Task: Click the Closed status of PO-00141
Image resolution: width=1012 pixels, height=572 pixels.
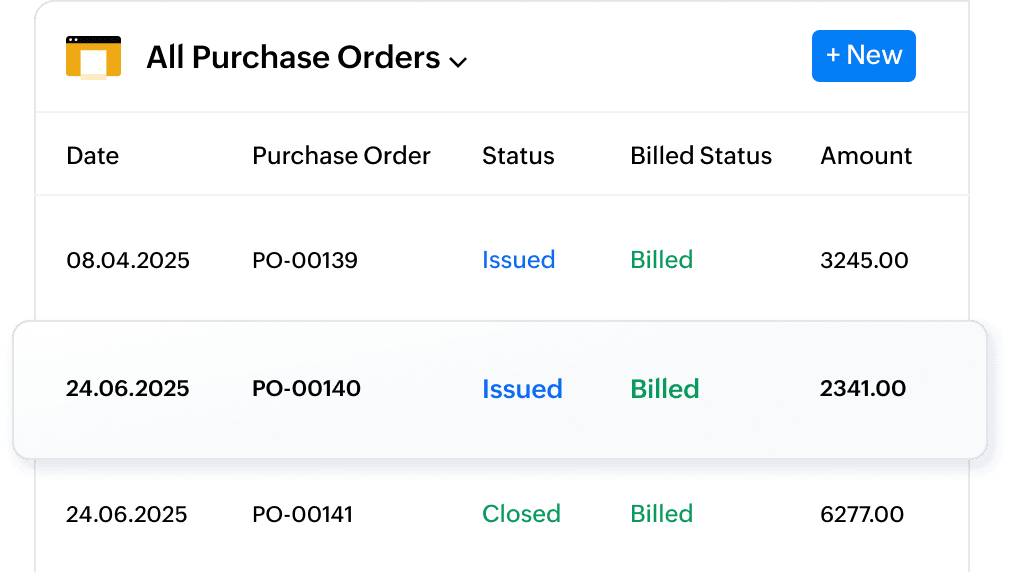Action: [521, 514]
